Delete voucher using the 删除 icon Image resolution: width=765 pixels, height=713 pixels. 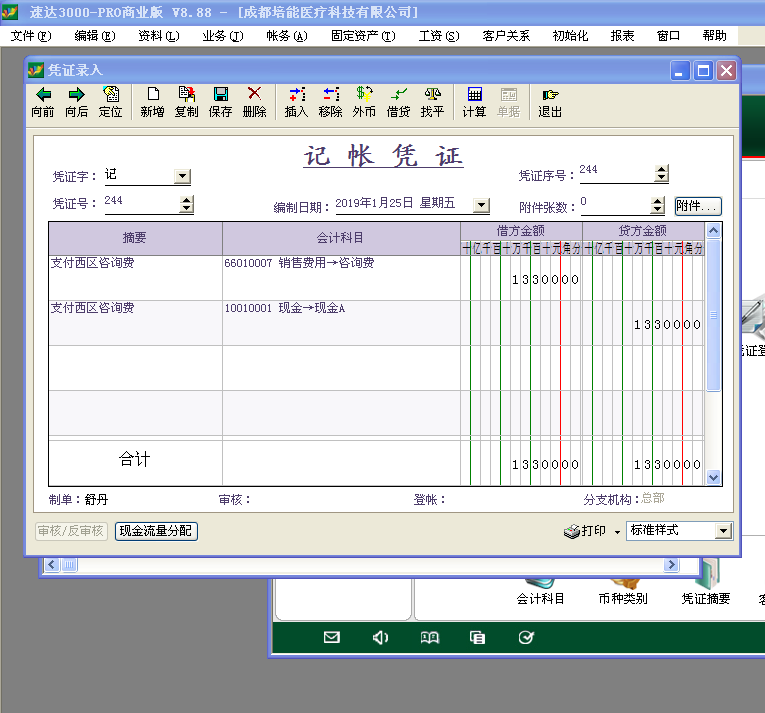tap(254, 102)
